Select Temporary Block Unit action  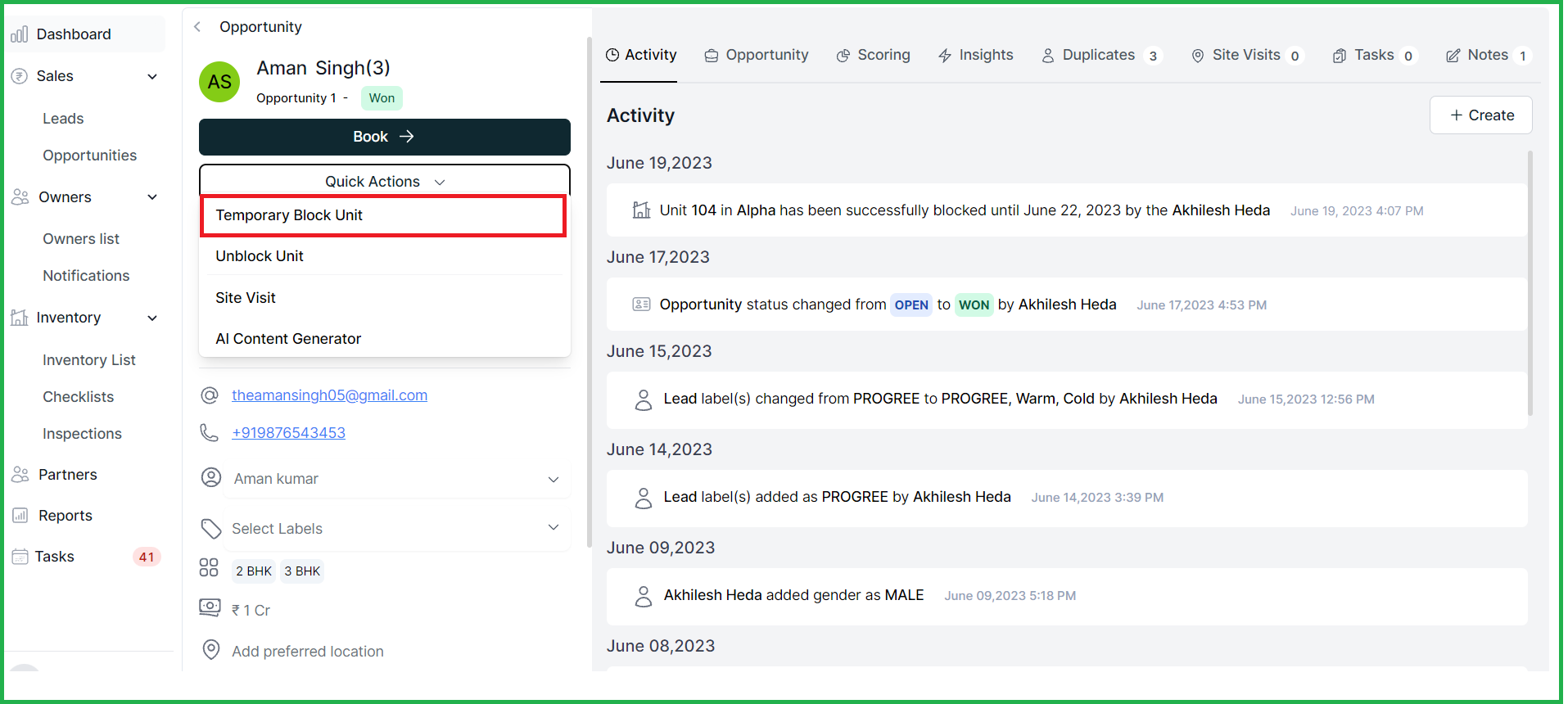coord(383,215)
